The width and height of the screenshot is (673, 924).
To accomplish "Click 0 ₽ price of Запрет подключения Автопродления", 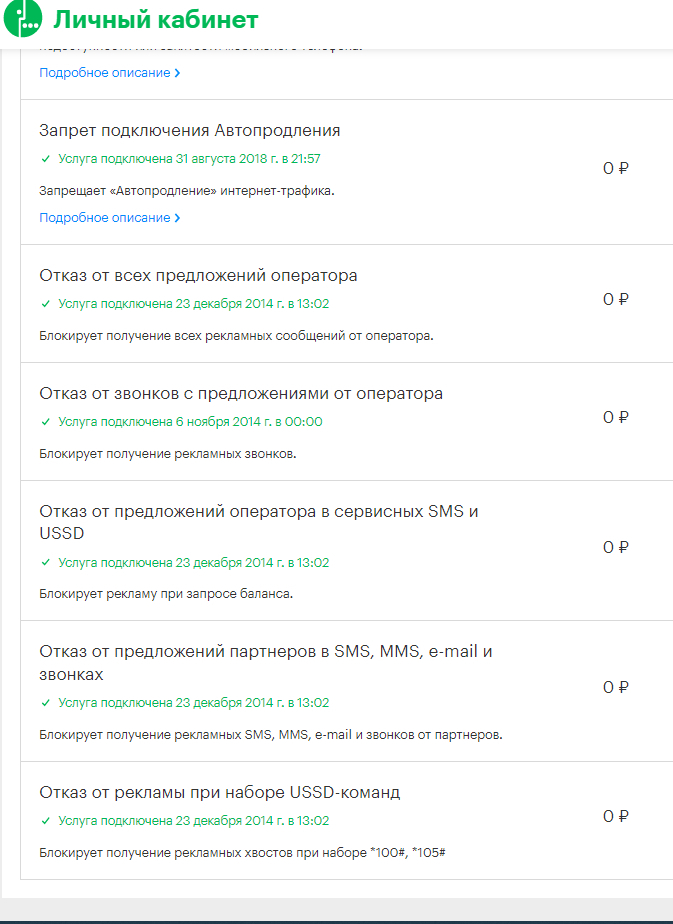I will click(615, 169).
